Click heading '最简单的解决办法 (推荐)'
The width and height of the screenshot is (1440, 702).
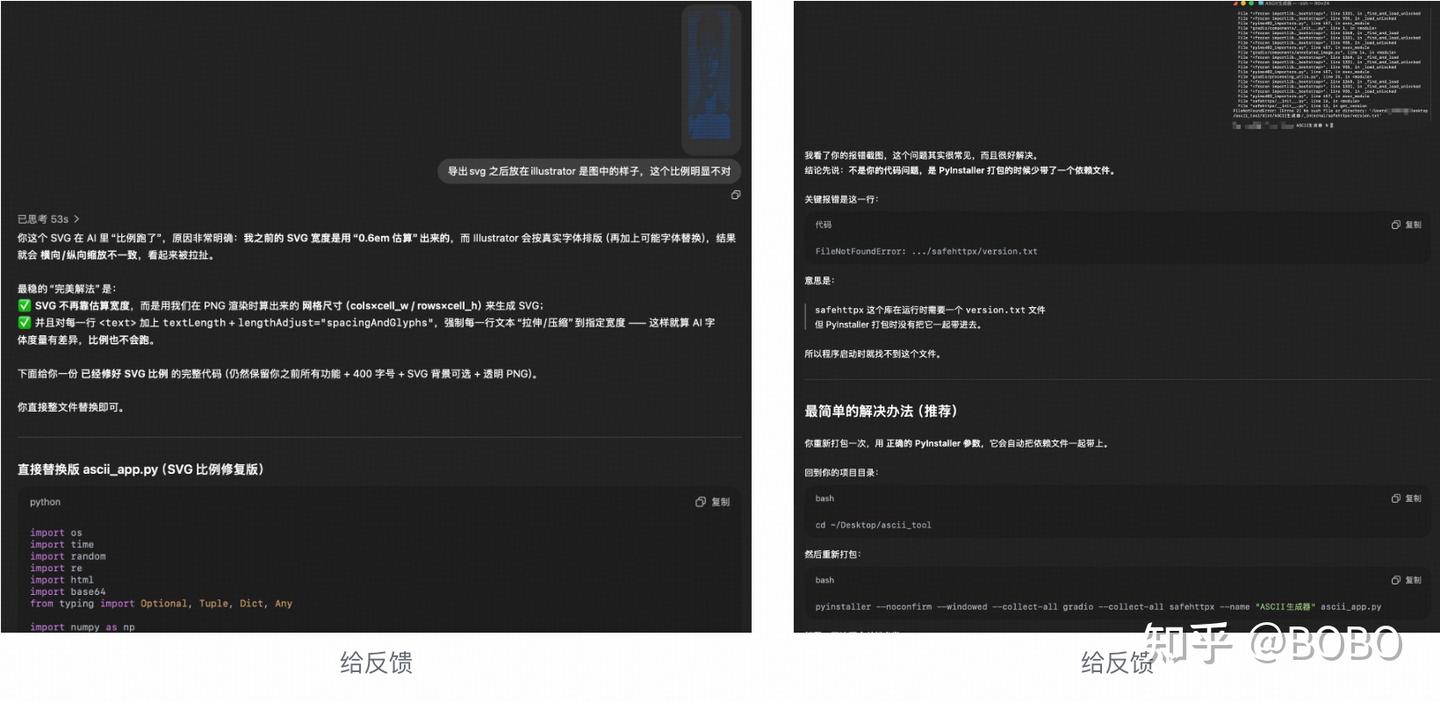(x=883, y=411)
